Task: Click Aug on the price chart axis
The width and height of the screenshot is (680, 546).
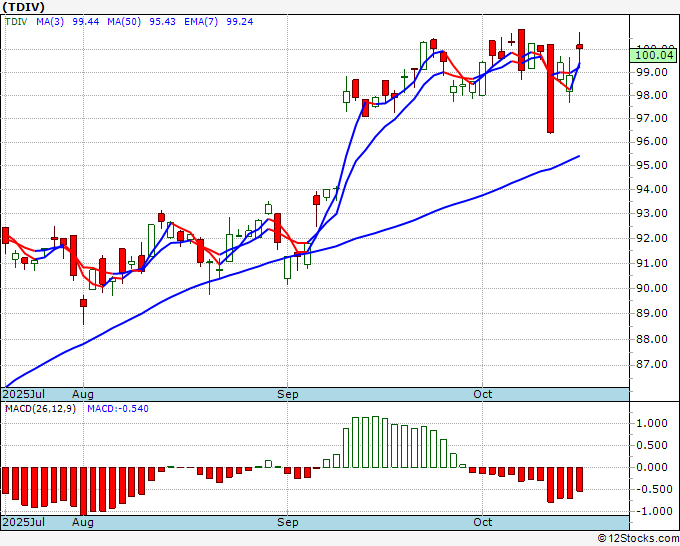Action: [83, 394]
